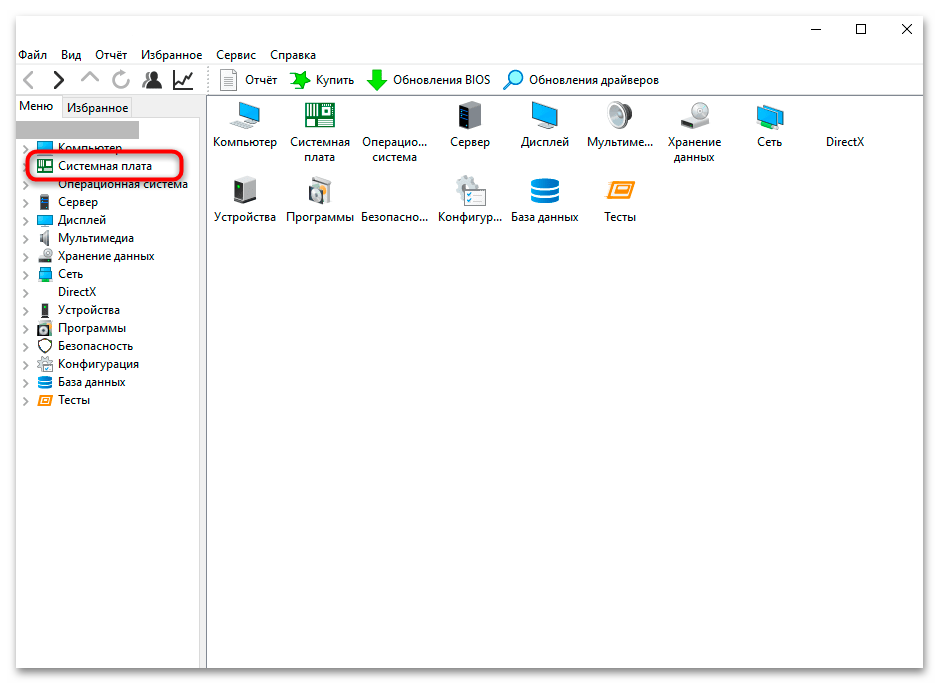939x684 pixels.
Task: Click the report graph toolbar icon
Action: [x=183, y=80]
